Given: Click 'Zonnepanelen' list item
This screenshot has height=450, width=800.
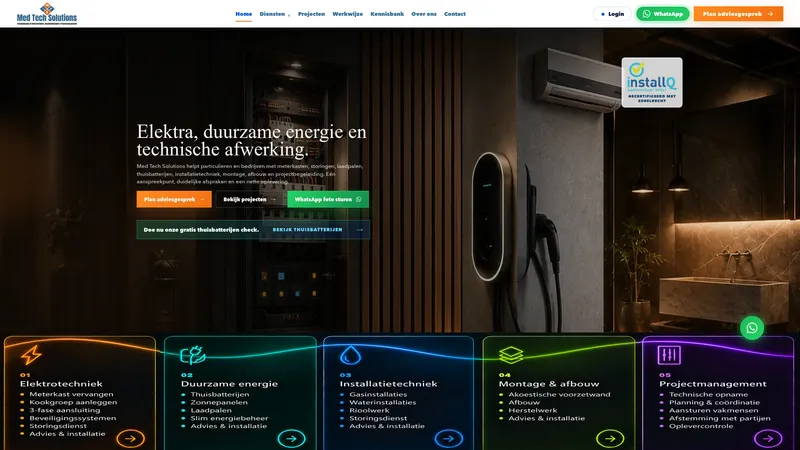Looking at the screenshot, I should click(x=219, y=402).
